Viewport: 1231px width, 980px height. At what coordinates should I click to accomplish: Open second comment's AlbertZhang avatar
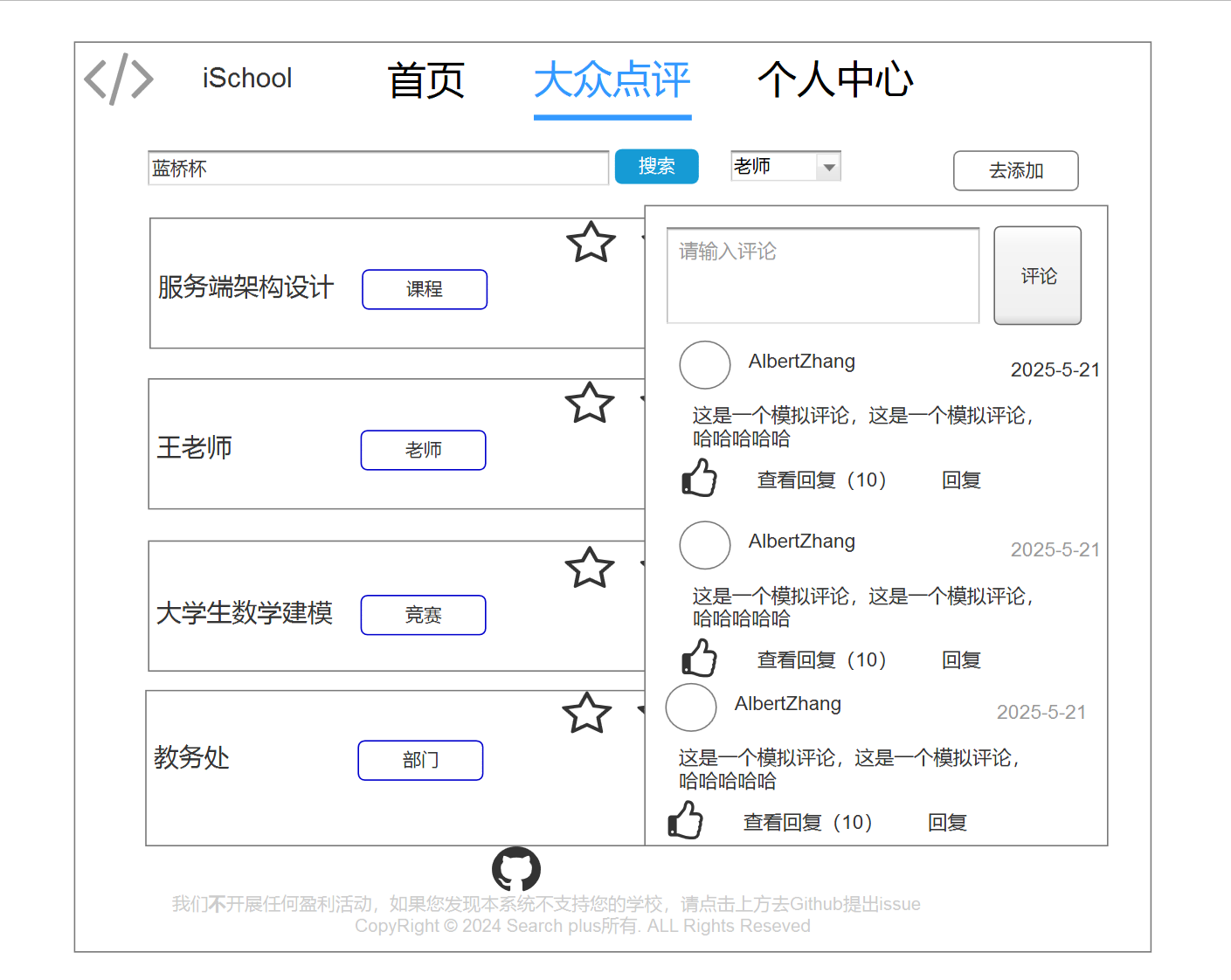click(x=705, y=545)
